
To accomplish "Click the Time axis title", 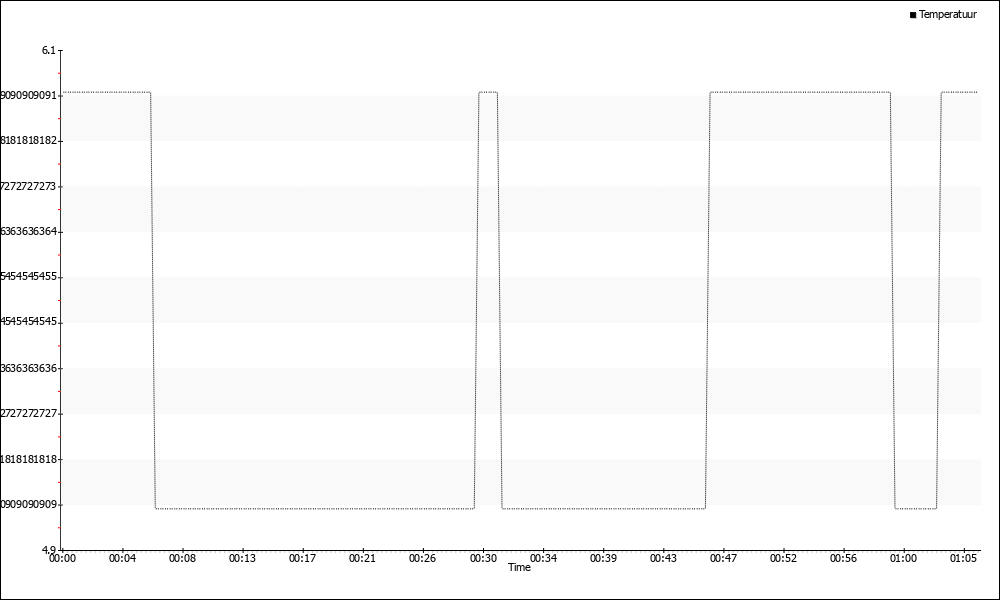I will tap(519, 567).
